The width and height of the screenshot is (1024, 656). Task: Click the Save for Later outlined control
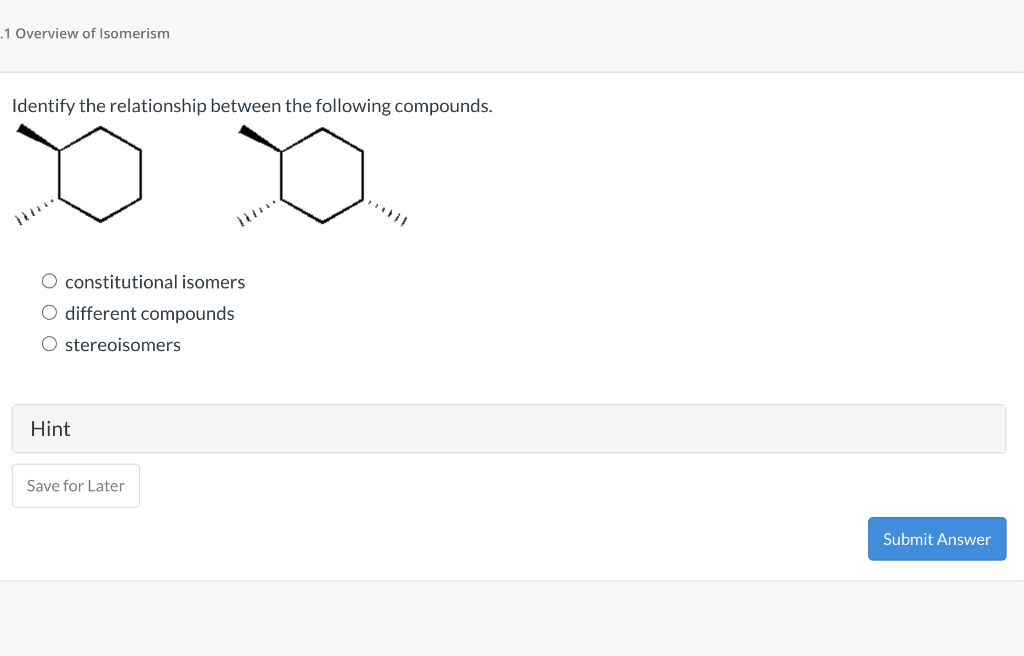[75, 485]
